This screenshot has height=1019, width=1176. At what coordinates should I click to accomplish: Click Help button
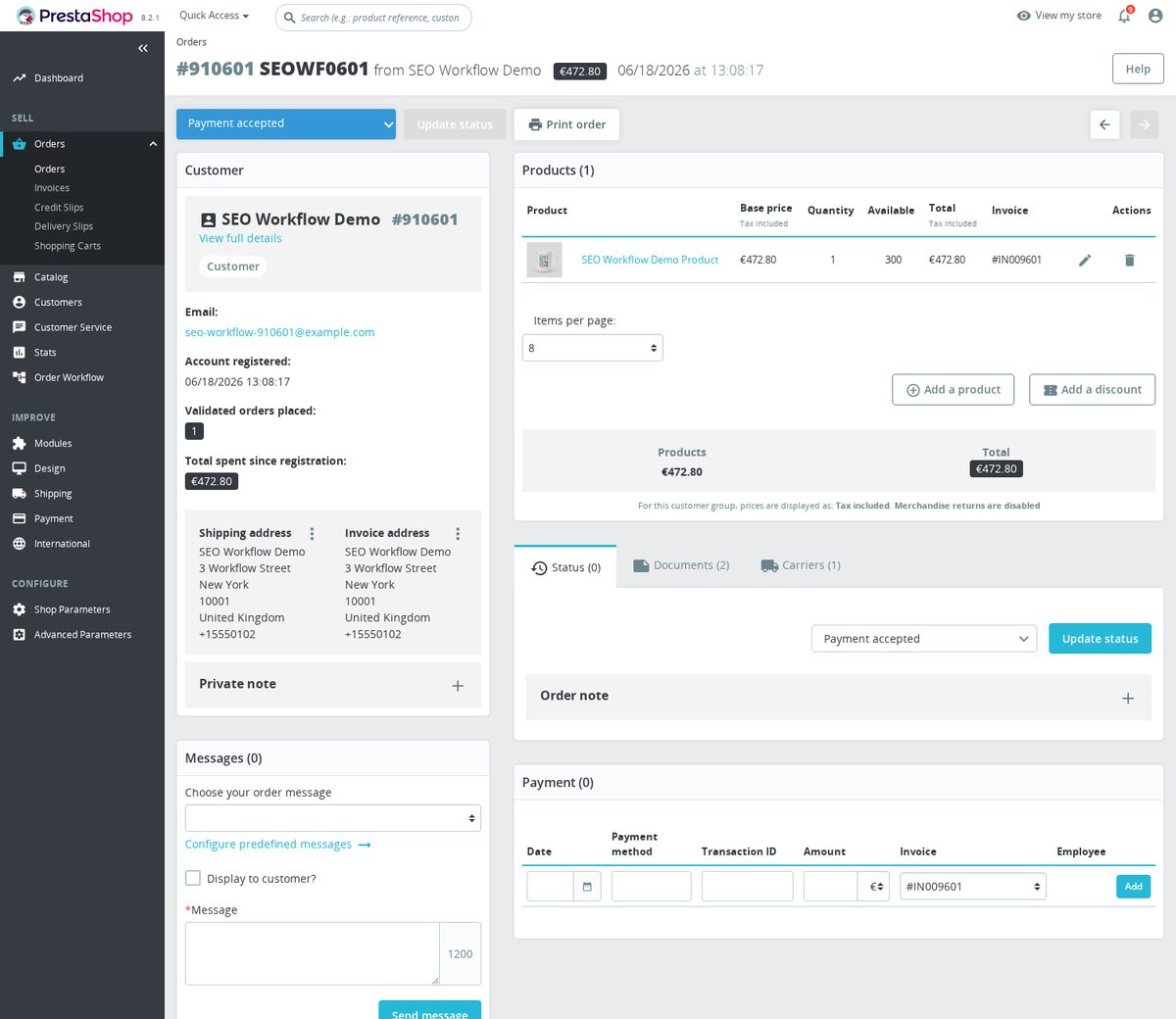click(1138, 69)
